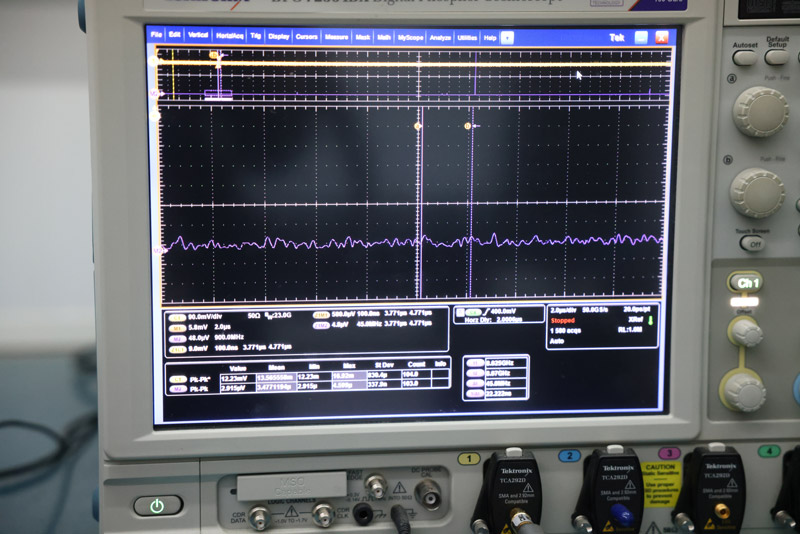Open the Cursors menu
This screenshot has height=534, width=800.
[307, 36]
